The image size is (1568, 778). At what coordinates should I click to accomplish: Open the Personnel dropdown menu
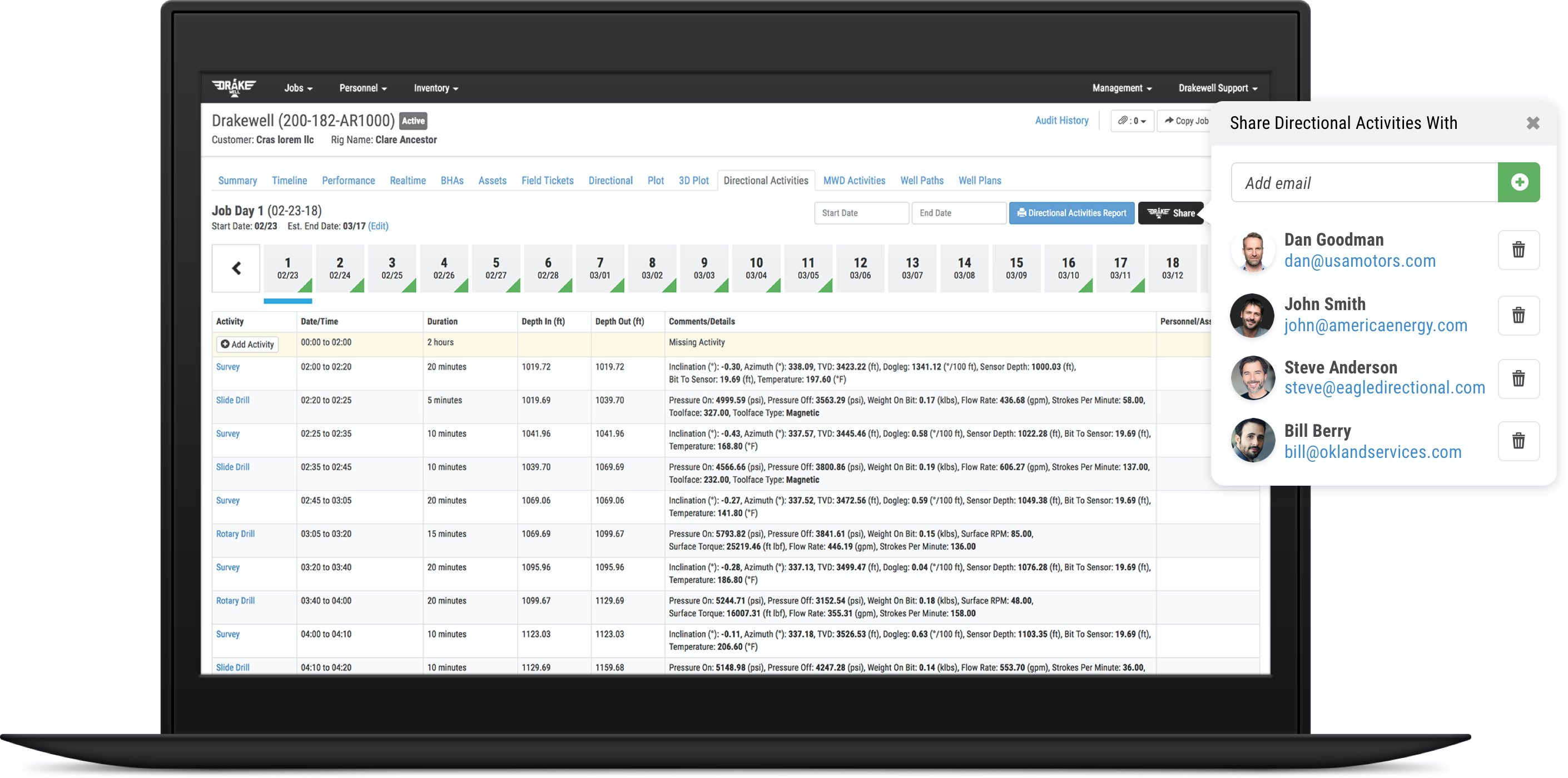(363, 88)
